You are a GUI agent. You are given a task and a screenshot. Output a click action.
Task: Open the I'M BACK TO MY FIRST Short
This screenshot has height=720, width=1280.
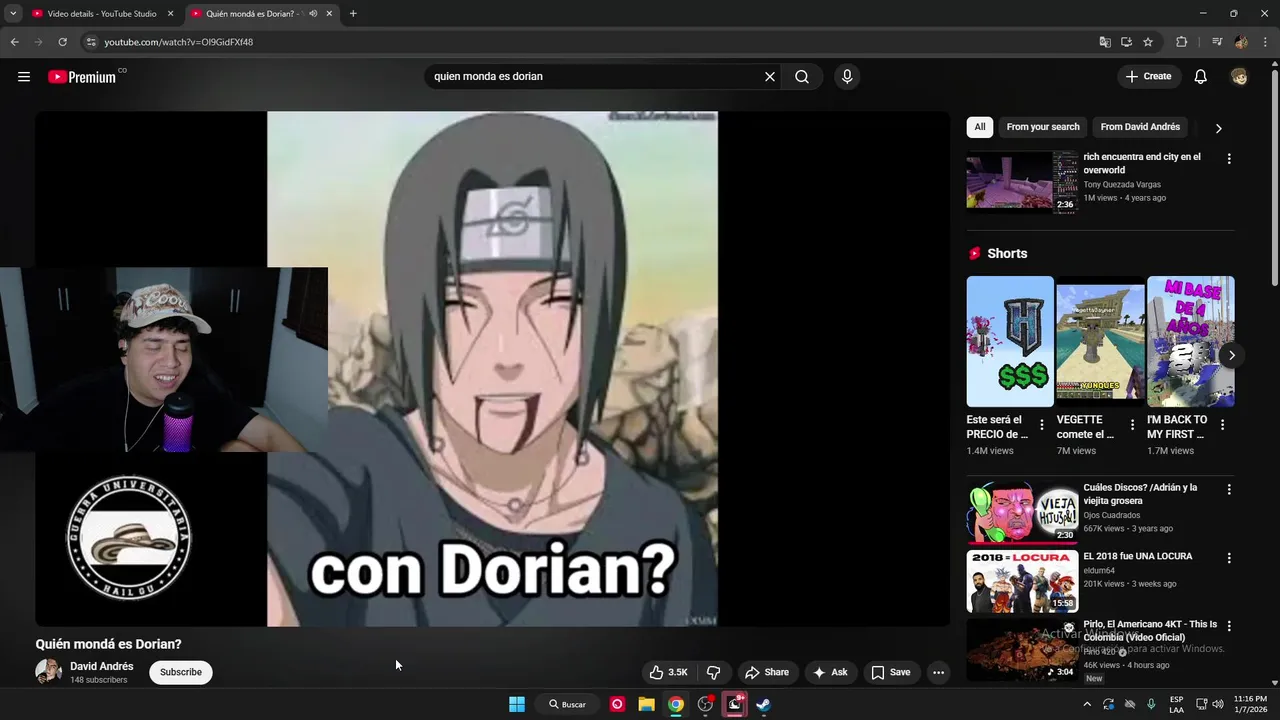(x=1190, y=341)
